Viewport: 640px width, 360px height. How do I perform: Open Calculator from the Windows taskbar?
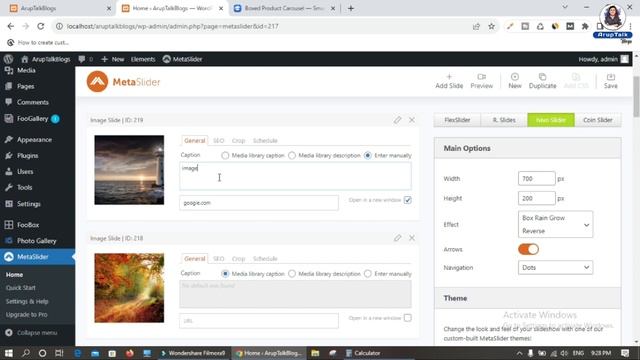363,353
